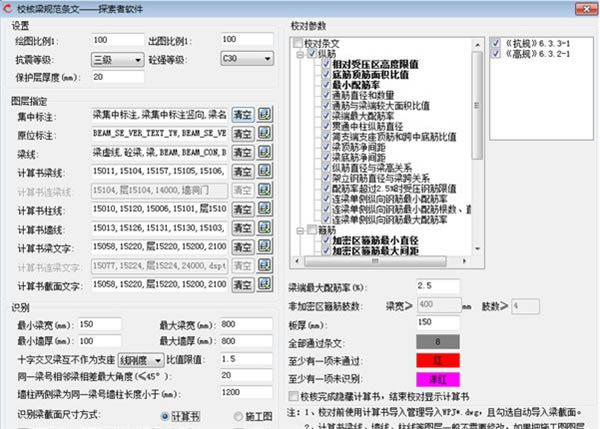Click the 绘图比例 input field
This screenshot has height=429, width=600.
118,40
